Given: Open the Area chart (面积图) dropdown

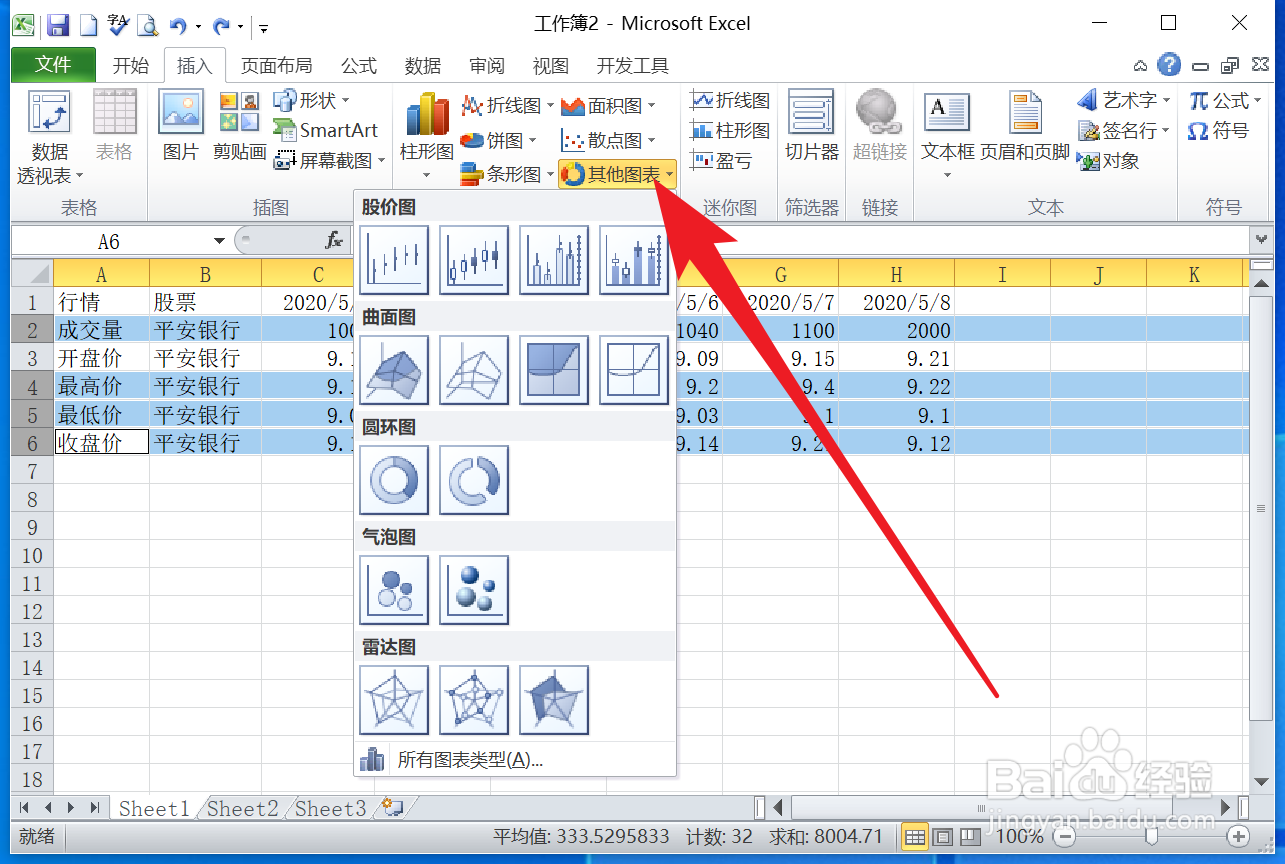Looking at the screenshot, I should point(608,105).
